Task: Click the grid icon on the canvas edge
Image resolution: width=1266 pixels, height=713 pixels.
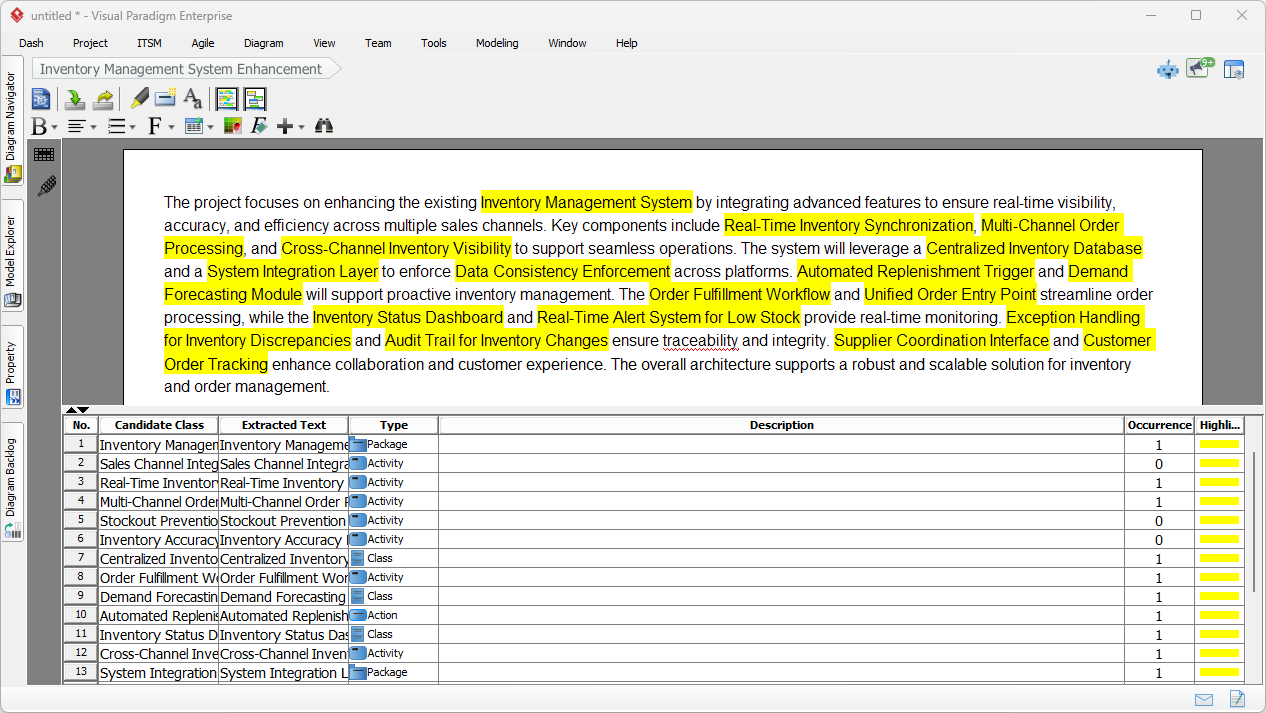Action: pyautogui.click(x=44, y=155)
